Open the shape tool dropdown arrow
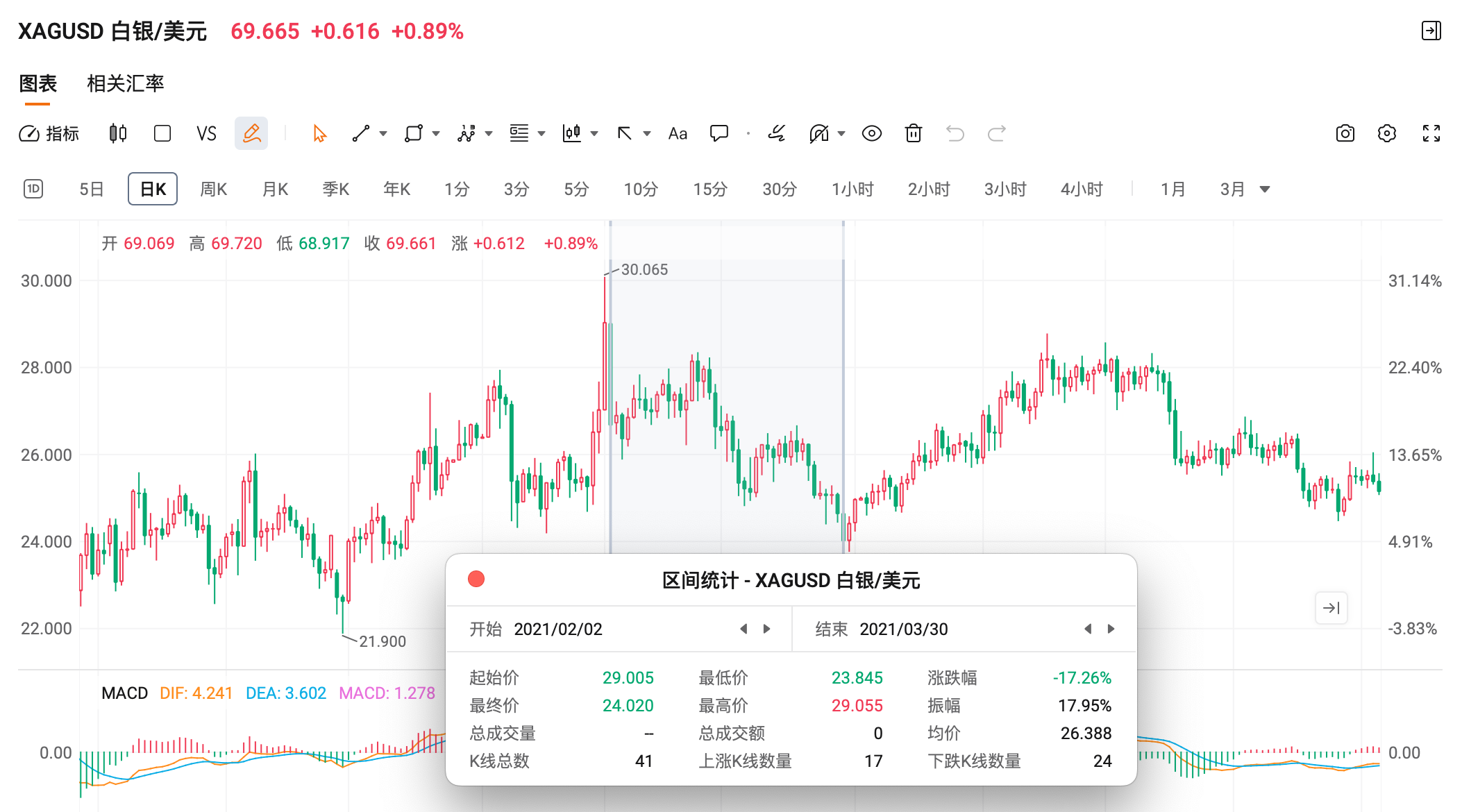1462x812 pixels. pyautogui.click(x=436, y=133)
